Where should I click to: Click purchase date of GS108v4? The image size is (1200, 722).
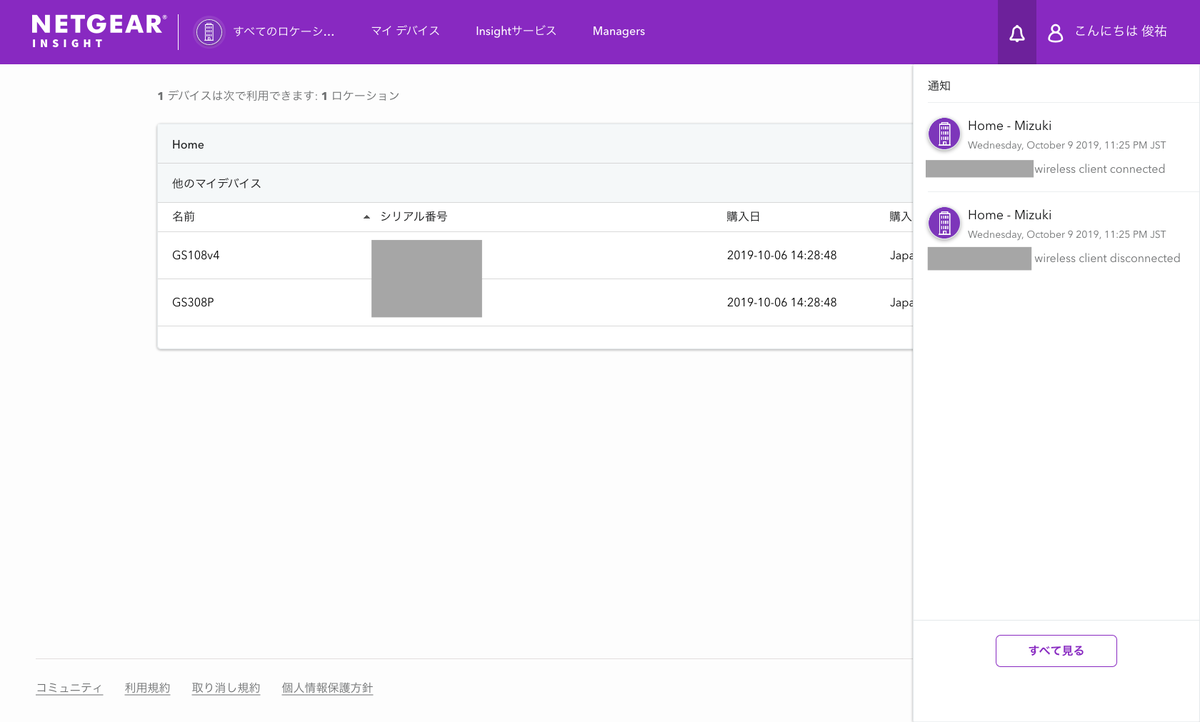782,256
